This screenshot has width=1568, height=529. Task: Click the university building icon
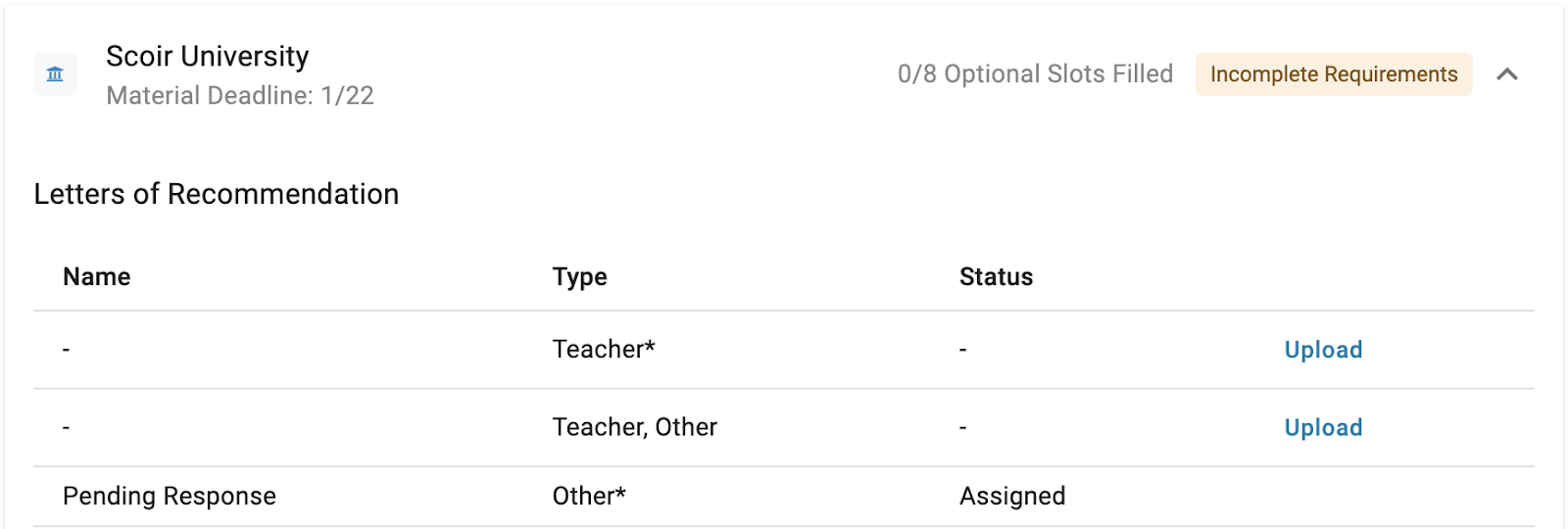coord(55,74)
